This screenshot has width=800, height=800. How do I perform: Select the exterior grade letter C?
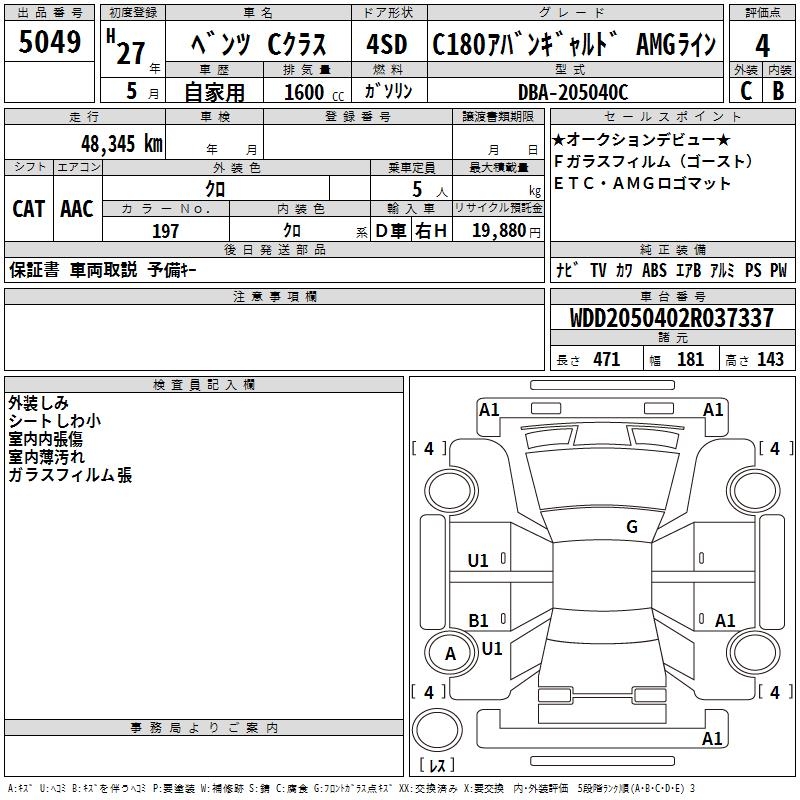click(746, 91)
